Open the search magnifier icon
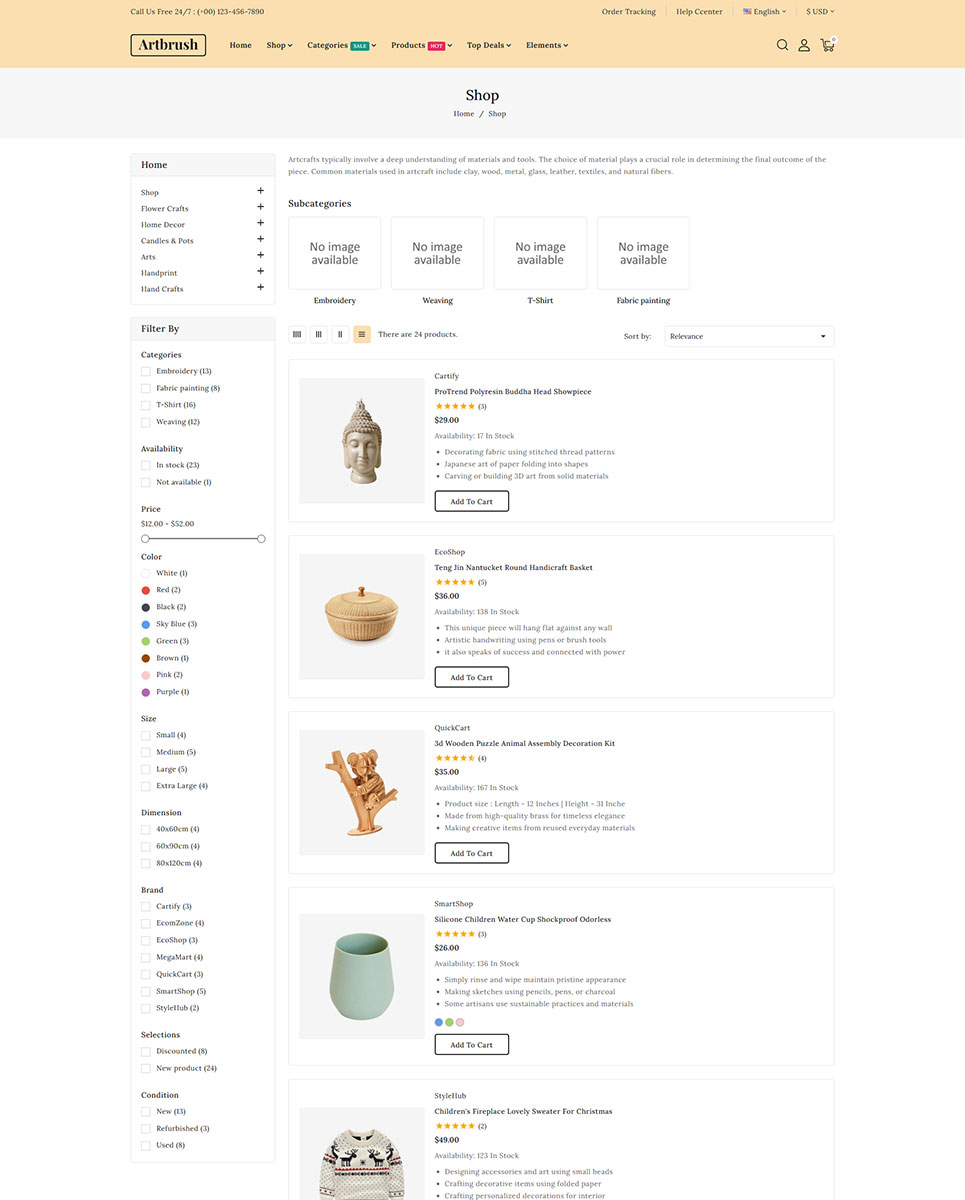 [782, 45]
